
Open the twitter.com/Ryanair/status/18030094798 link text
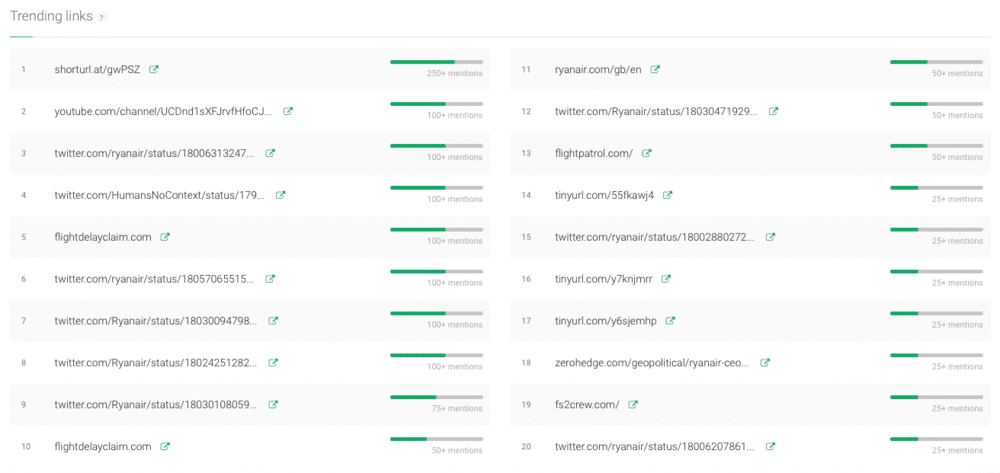(156, 321)
